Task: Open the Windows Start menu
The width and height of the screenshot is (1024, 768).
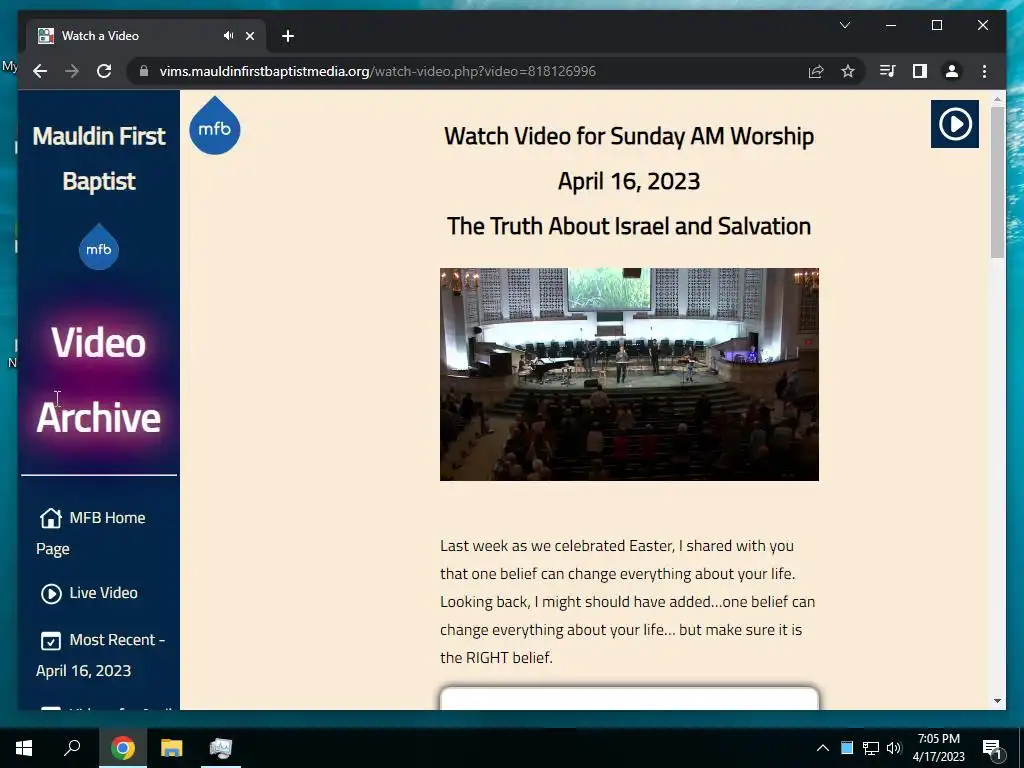Action: click(24, 748)
